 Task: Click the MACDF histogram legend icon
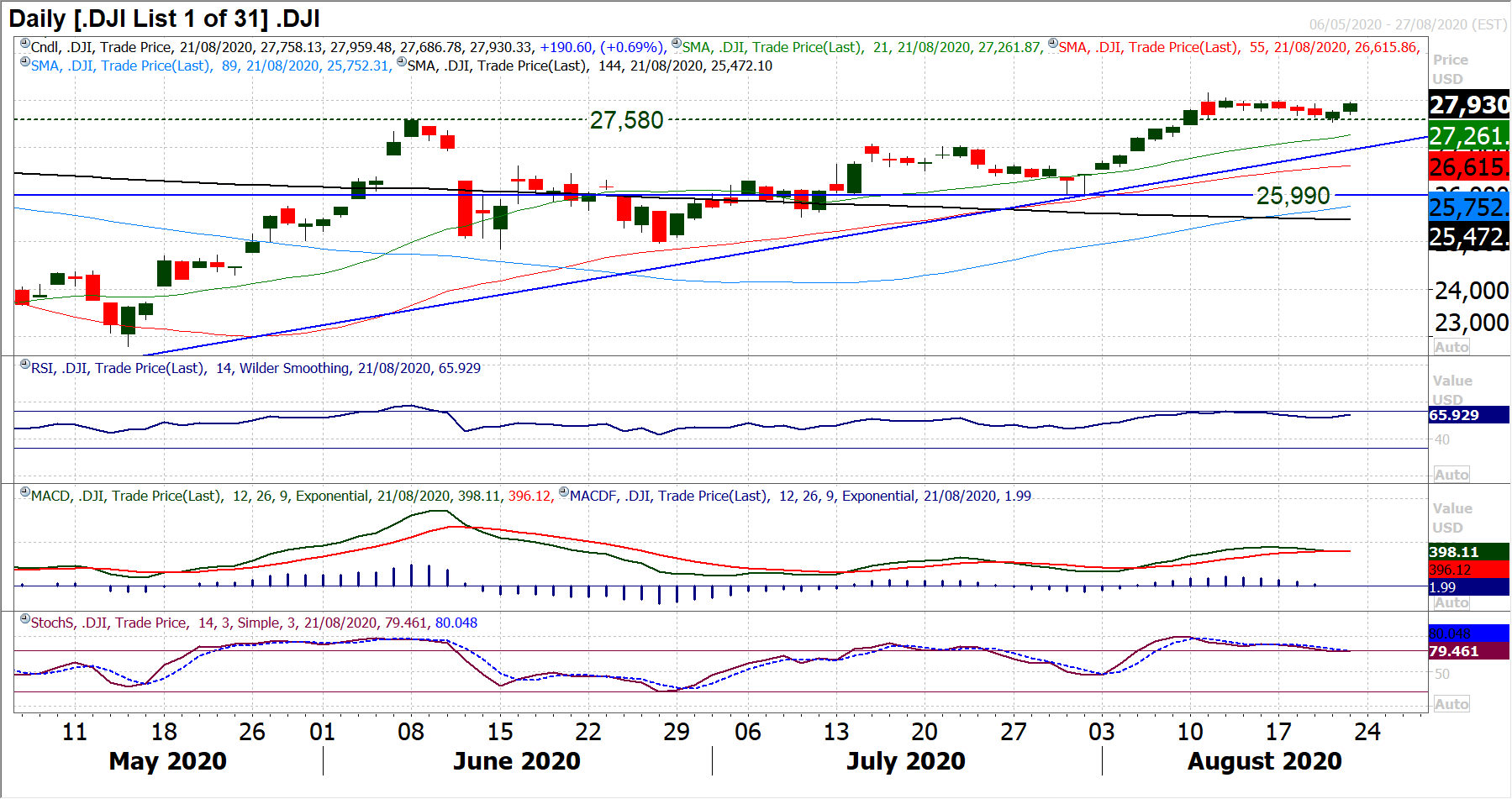(x=564, y=492)
